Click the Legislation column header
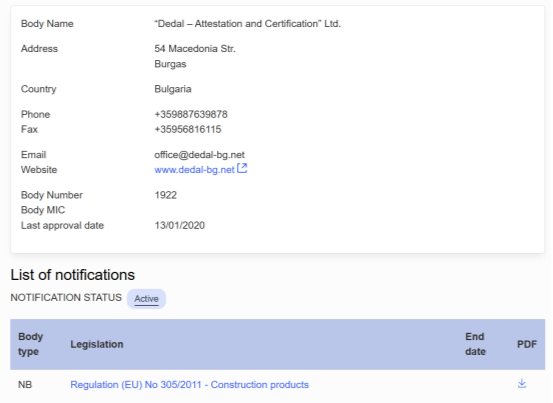 coord(97,344)
